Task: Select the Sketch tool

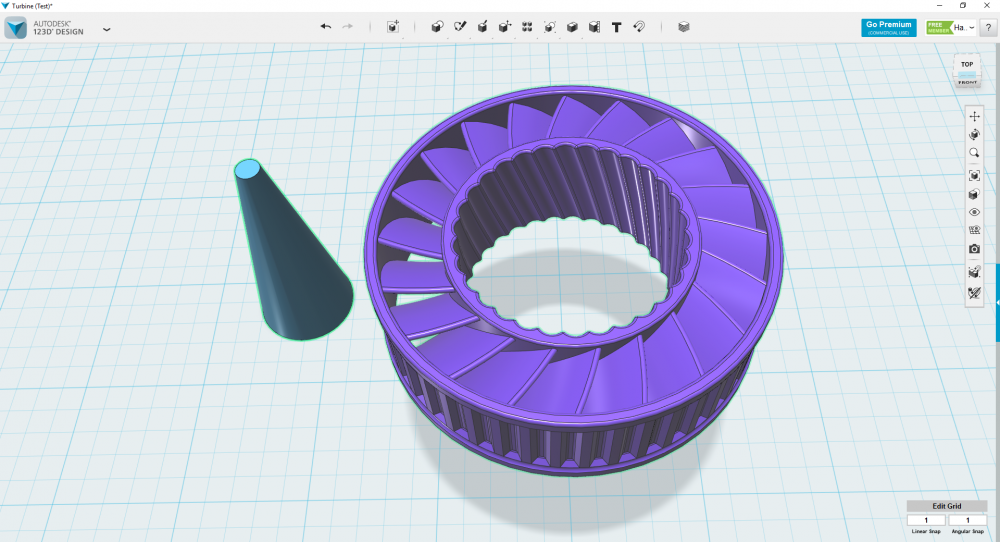Action: coord(460,27)
